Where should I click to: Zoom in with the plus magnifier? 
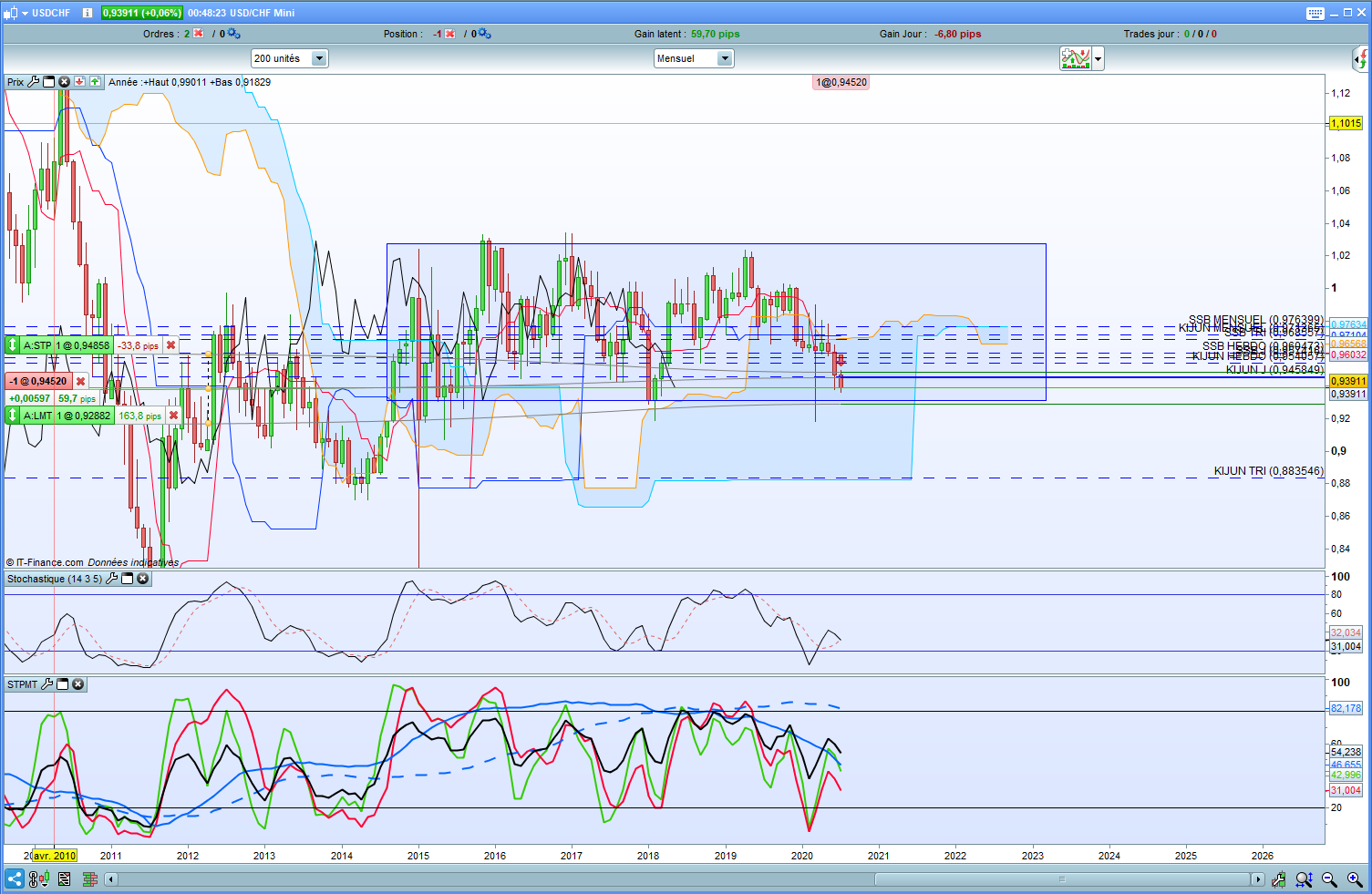(x=1355, y=879)
